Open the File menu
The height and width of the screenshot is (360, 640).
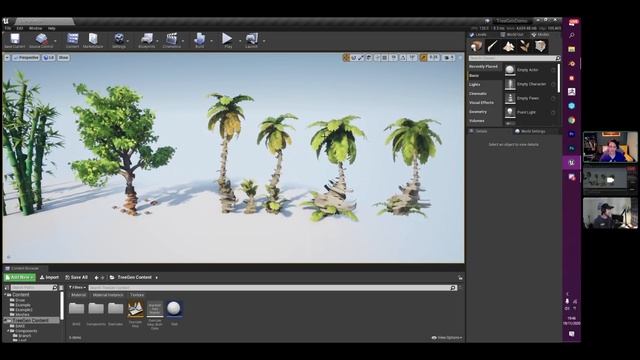(8, 29)
